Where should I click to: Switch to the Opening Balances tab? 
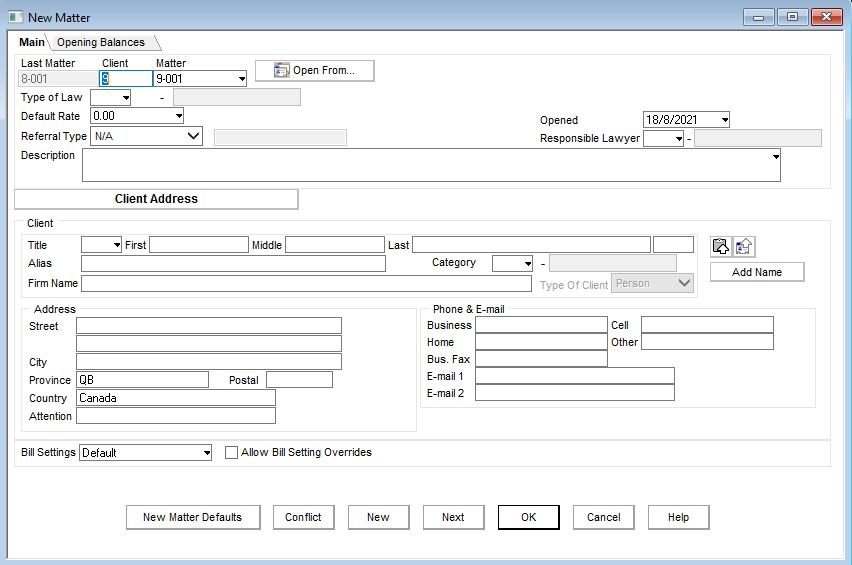click(x=100, y=42)
